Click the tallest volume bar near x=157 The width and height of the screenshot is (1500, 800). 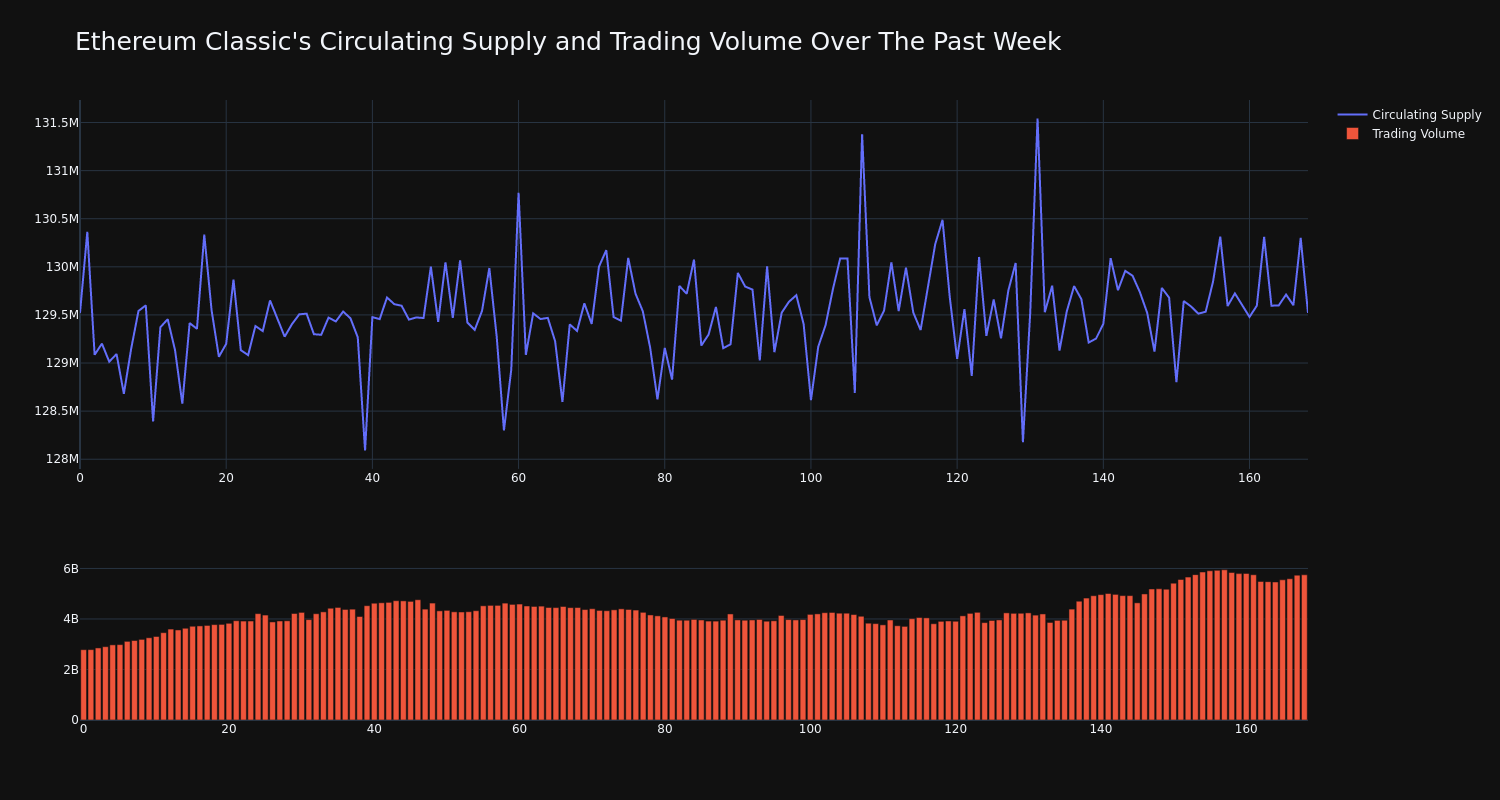point(1224,645)
